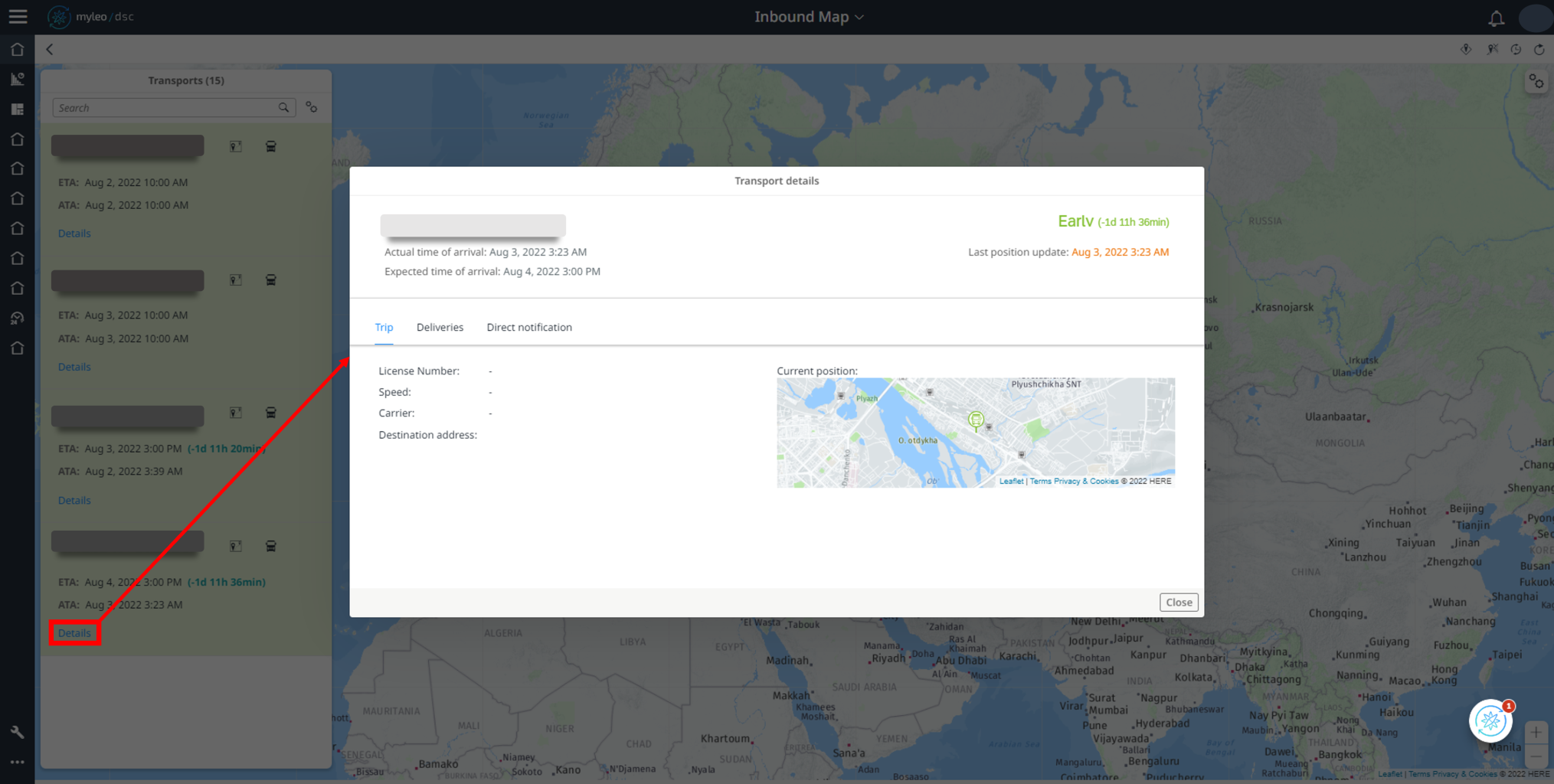1554x784 pixels.
Task: Open the hamburger main menu
Action: pos(18,16)
